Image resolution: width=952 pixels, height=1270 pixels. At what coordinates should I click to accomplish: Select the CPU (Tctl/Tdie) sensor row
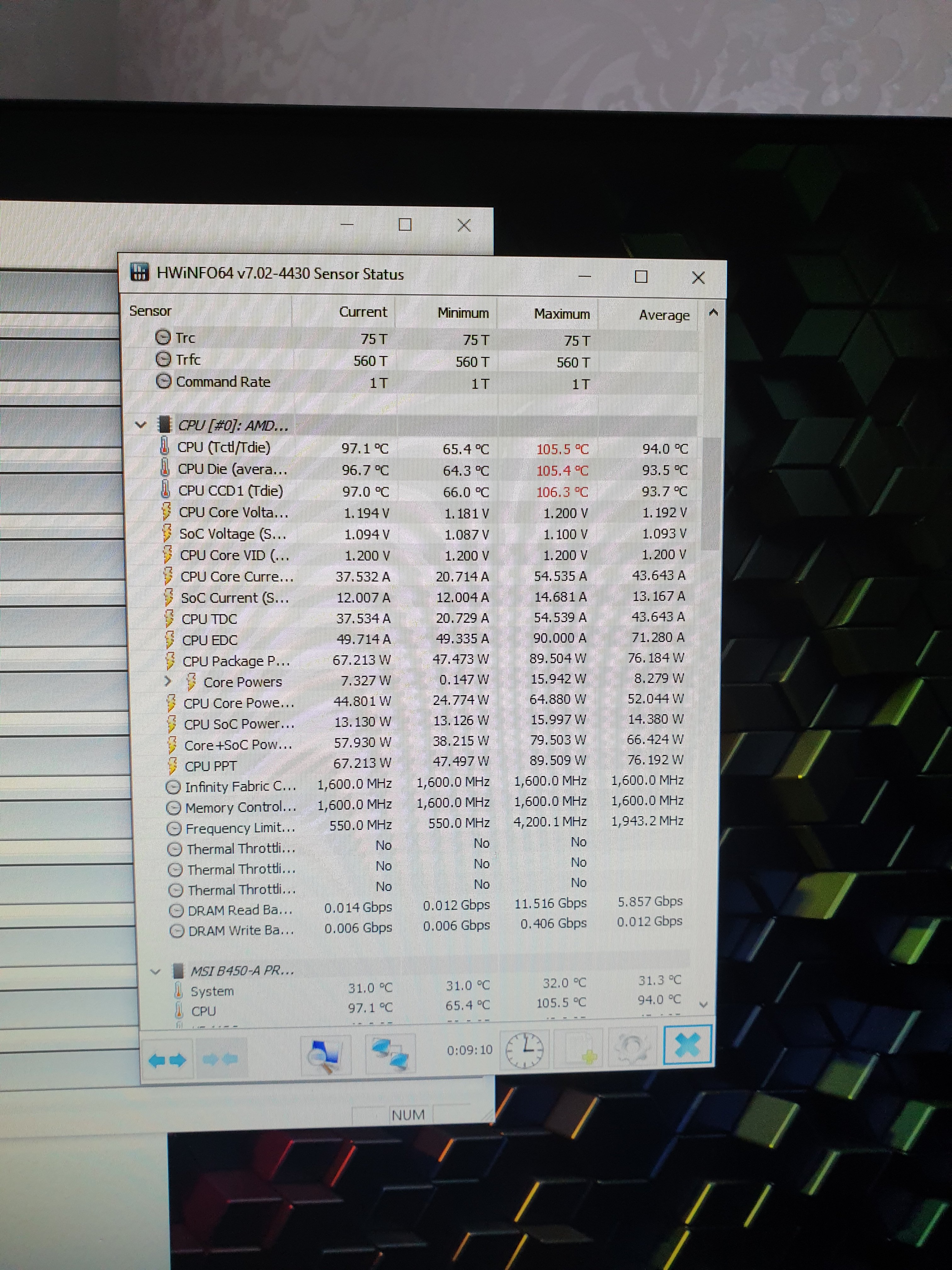tap(224, 447)
